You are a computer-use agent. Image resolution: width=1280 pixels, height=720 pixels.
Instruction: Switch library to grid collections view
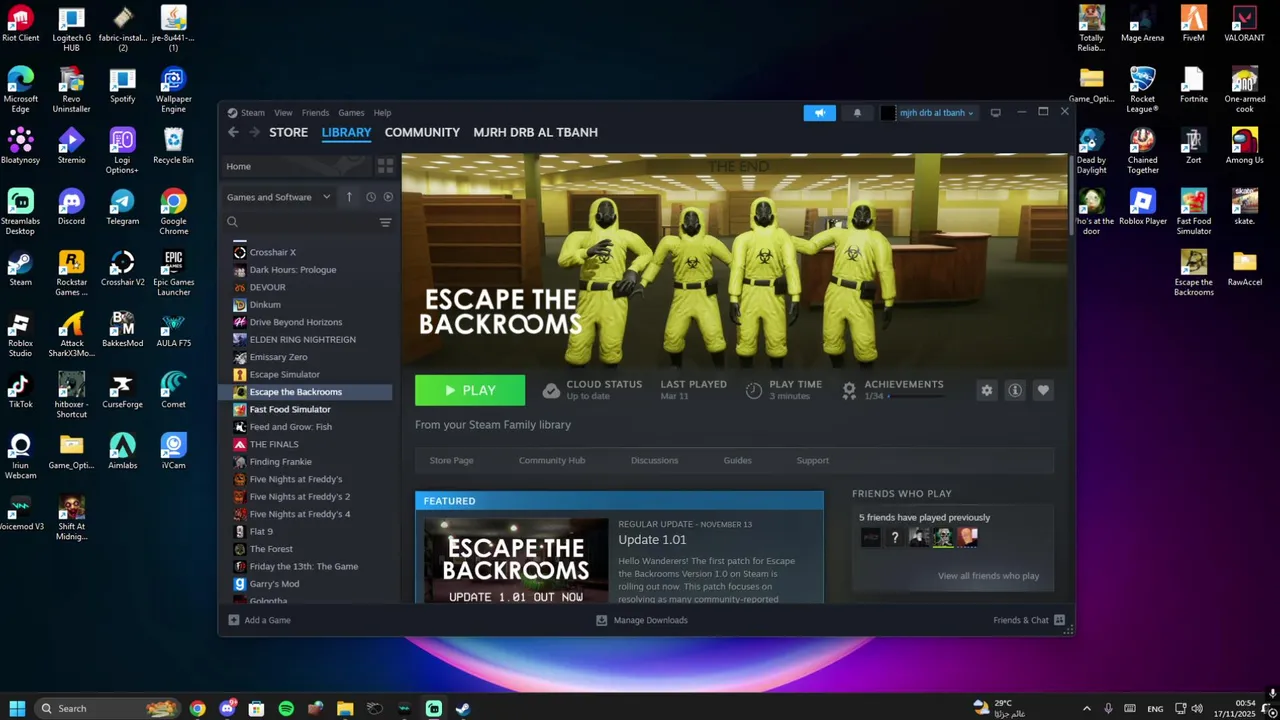pyautogui.click(x=385, y=166)
